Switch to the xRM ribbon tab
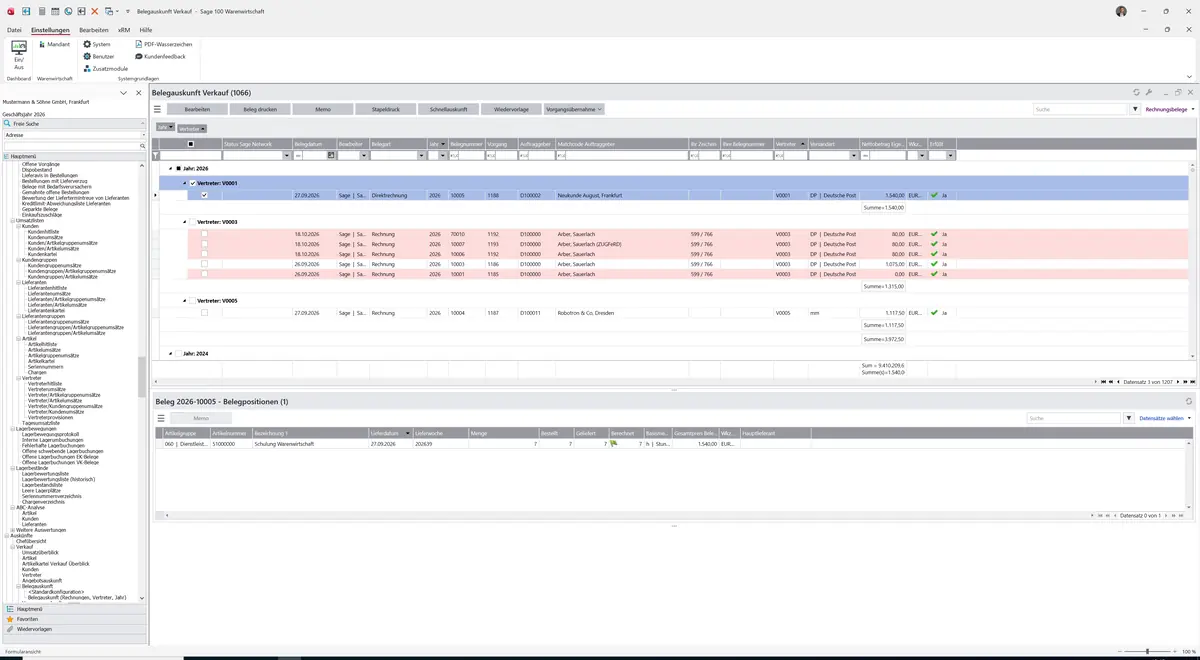 [124, 30]
